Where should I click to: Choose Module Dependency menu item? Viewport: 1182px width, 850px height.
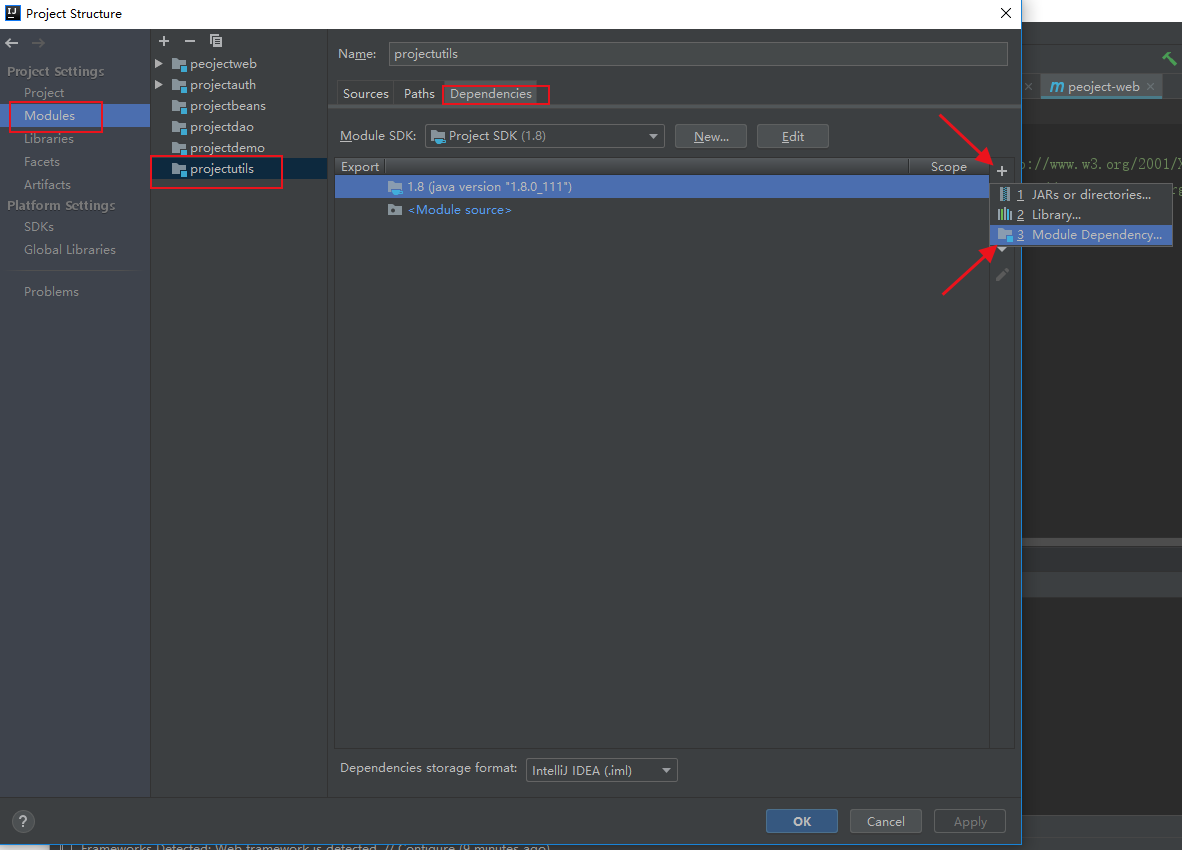(1081, 235)
